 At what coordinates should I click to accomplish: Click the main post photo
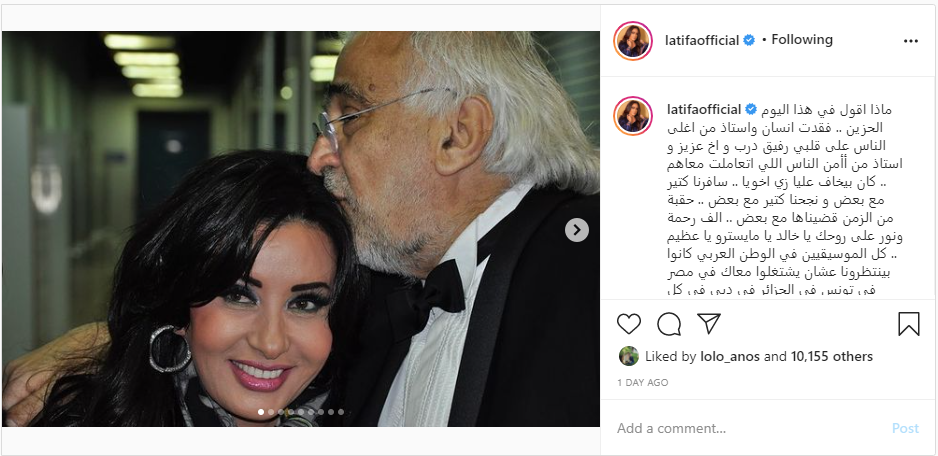pos(301,229)
